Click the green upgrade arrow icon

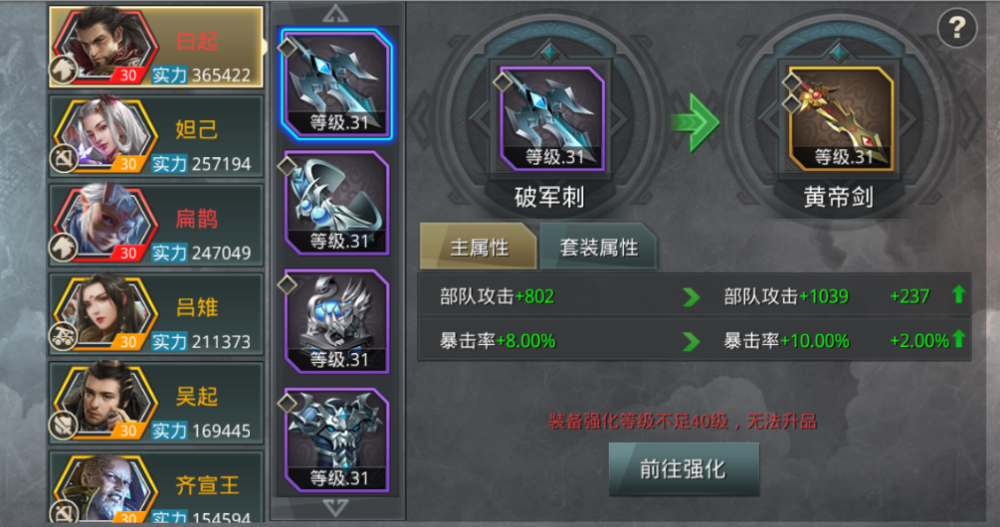(695, 122)
